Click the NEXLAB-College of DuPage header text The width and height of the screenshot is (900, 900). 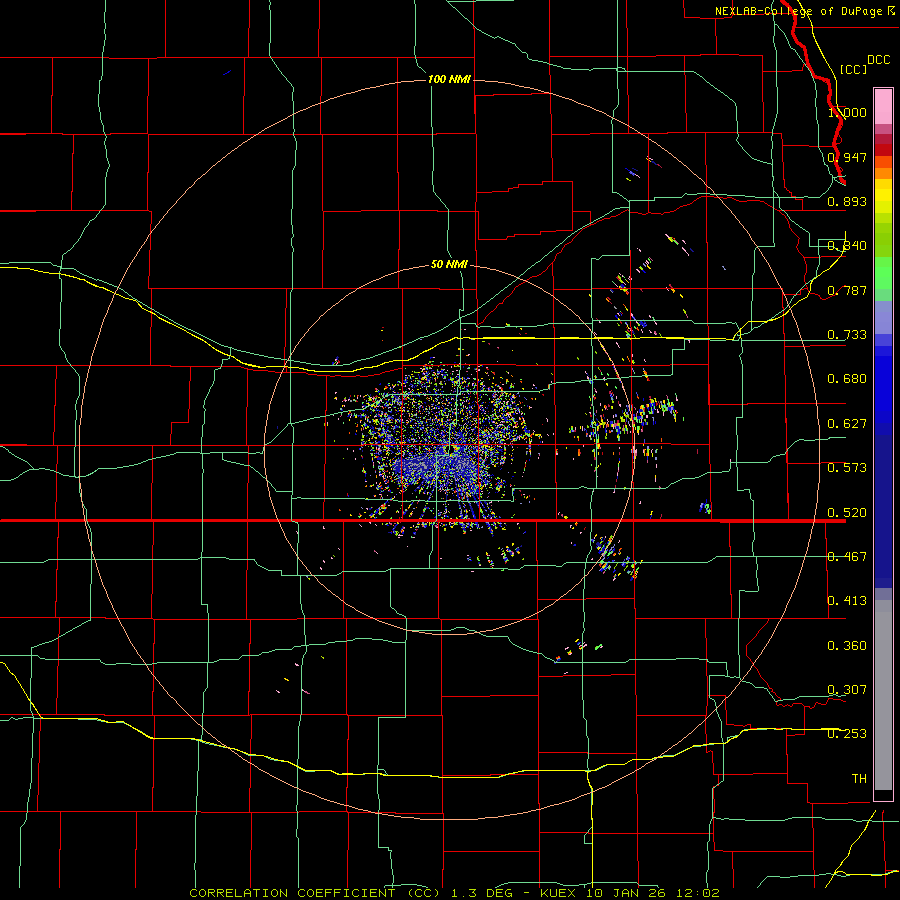click(x=798, y=11)
